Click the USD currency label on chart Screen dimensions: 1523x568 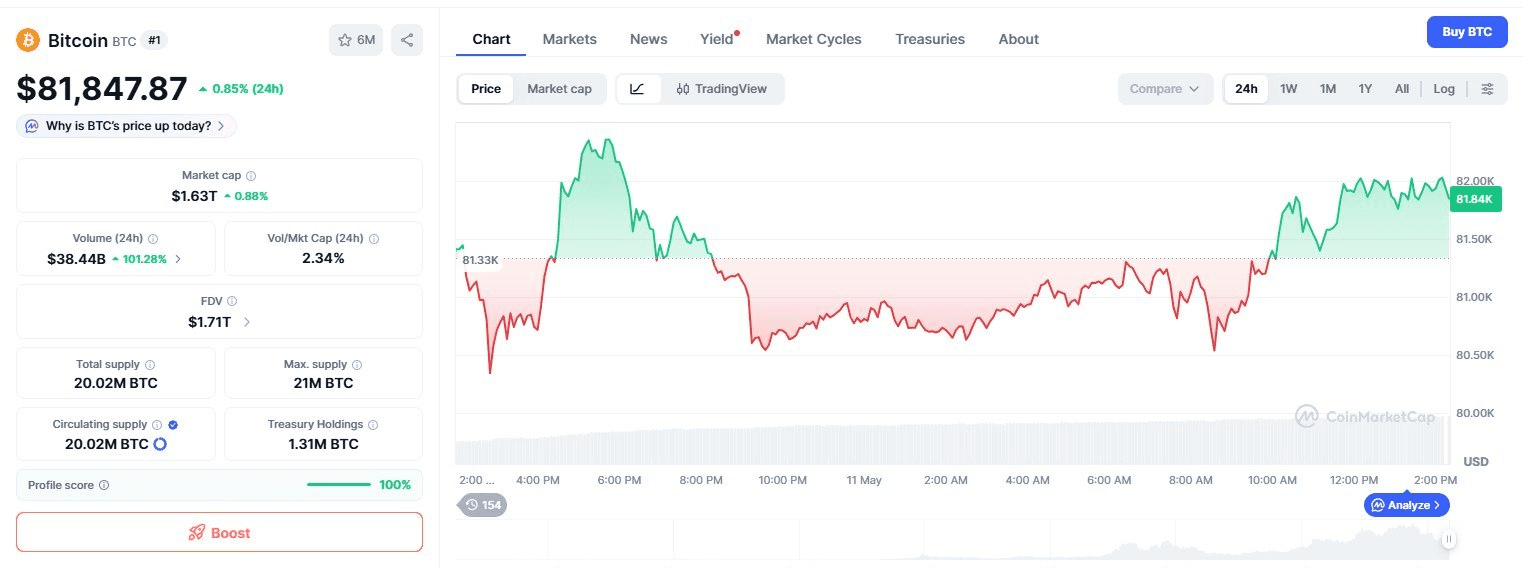pyautogui.click(x=1476, y=462)
